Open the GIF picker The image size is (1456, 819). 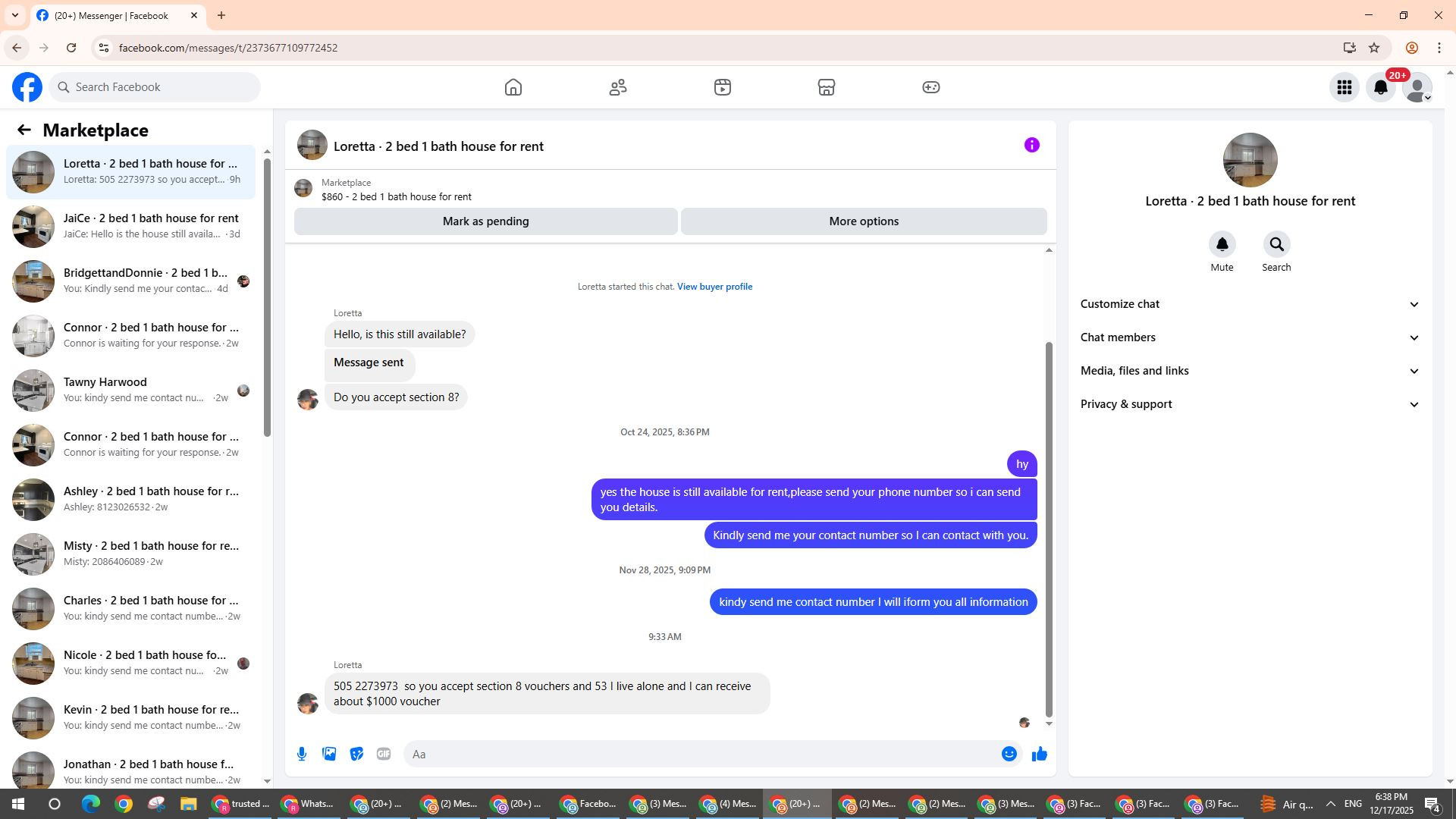click(x=384, y=754)
